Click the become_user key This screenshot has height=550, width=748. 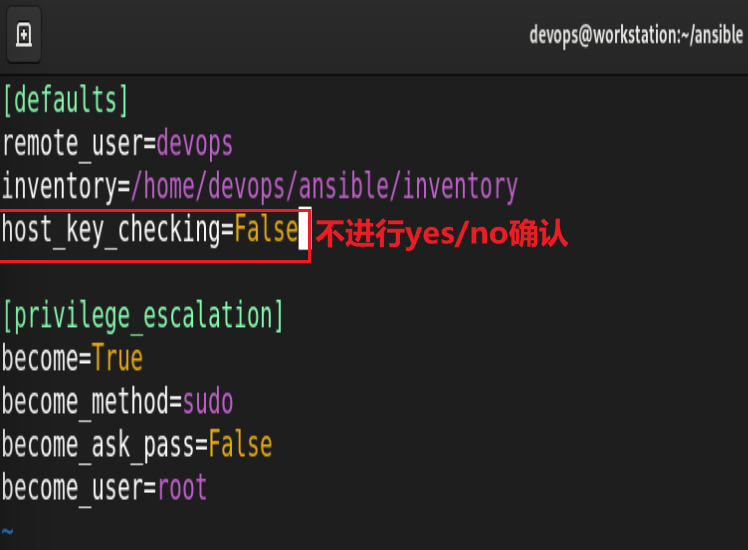(73, 489)
